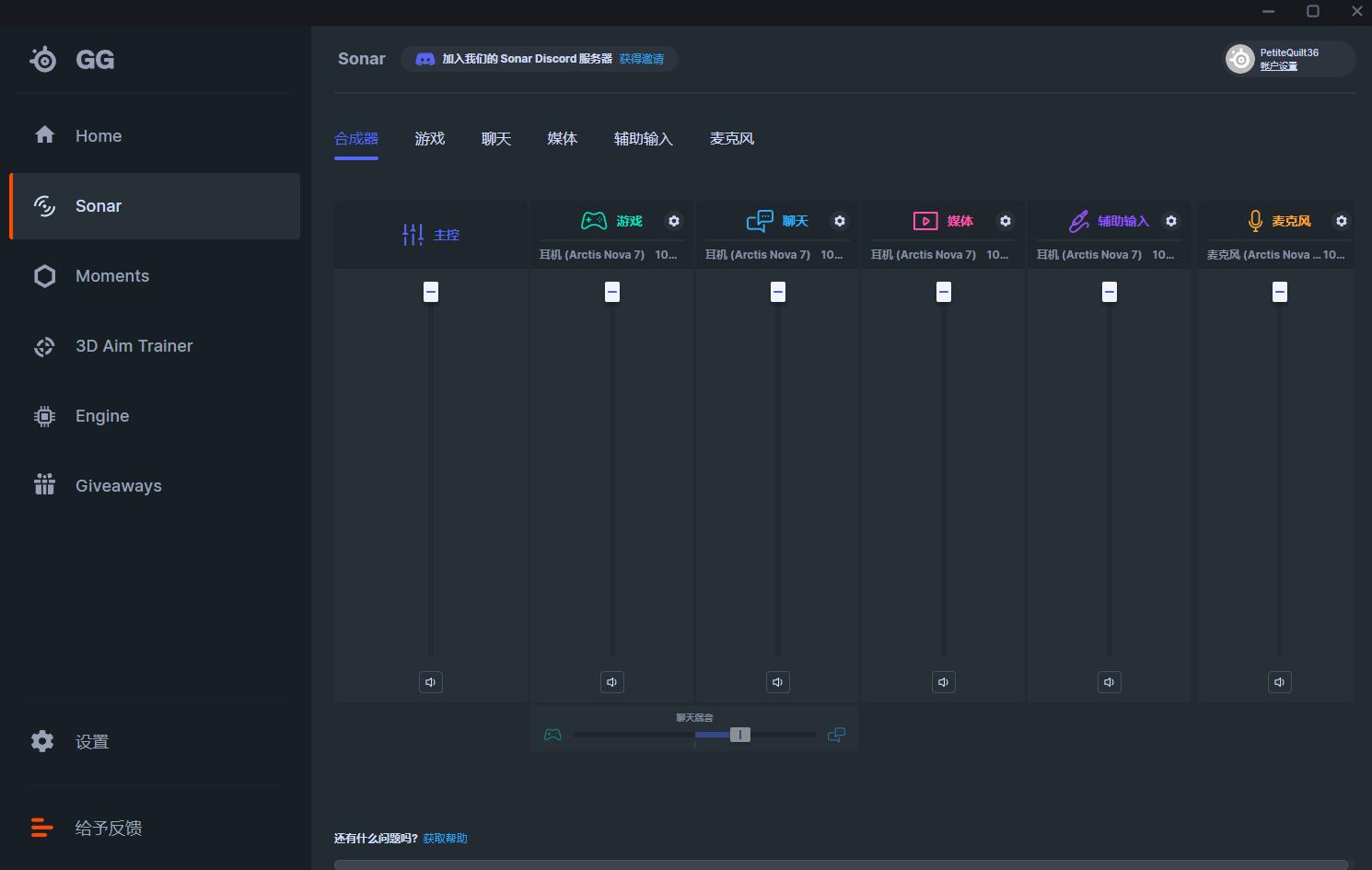
Task: Switch to the 麦克风 tab
Action: click(732, 139)
